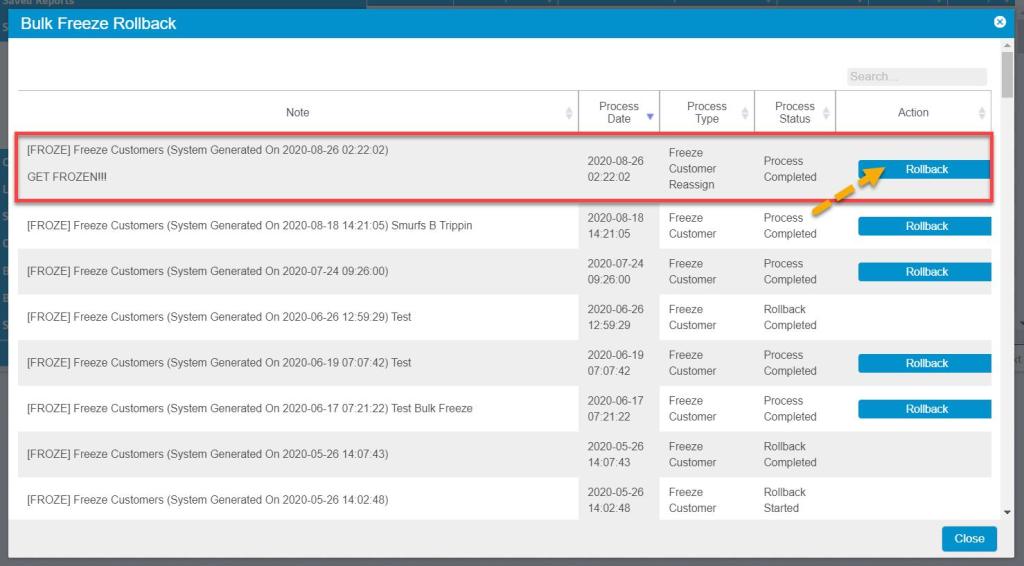Click the sort arrows beside Process Status

click(827, 113)
